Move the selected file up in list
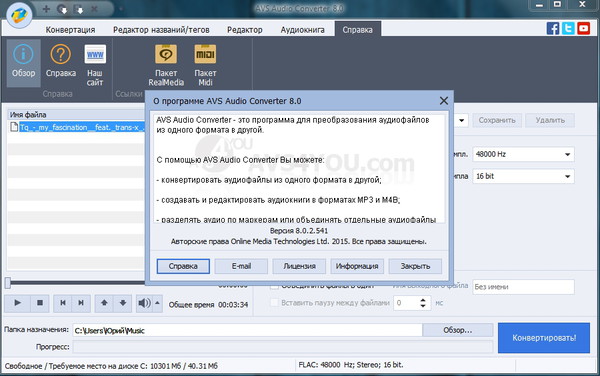Viewport: 600px width, 376px height. click(104, 303)
